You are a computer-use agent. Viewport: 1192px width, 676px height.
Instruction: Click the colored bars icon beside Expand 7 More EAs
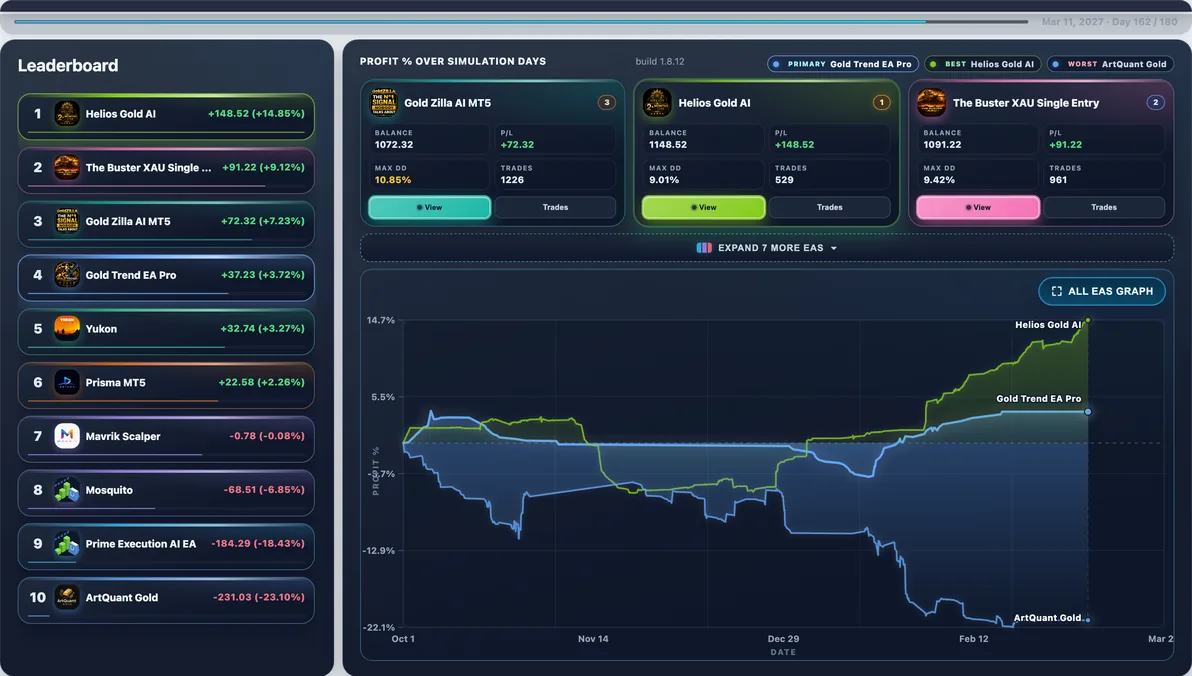click(704, 248)
